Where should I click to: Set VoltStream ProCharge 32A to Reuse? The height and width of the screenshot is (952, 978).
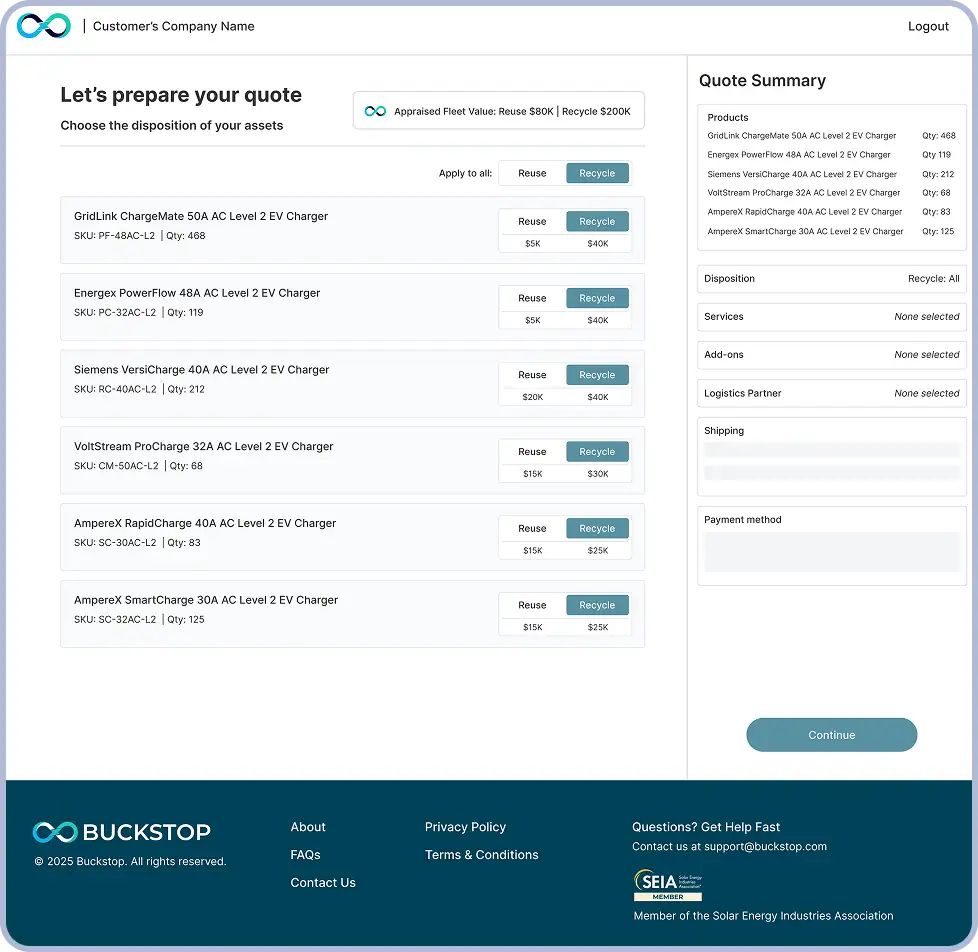click(532, 452)
